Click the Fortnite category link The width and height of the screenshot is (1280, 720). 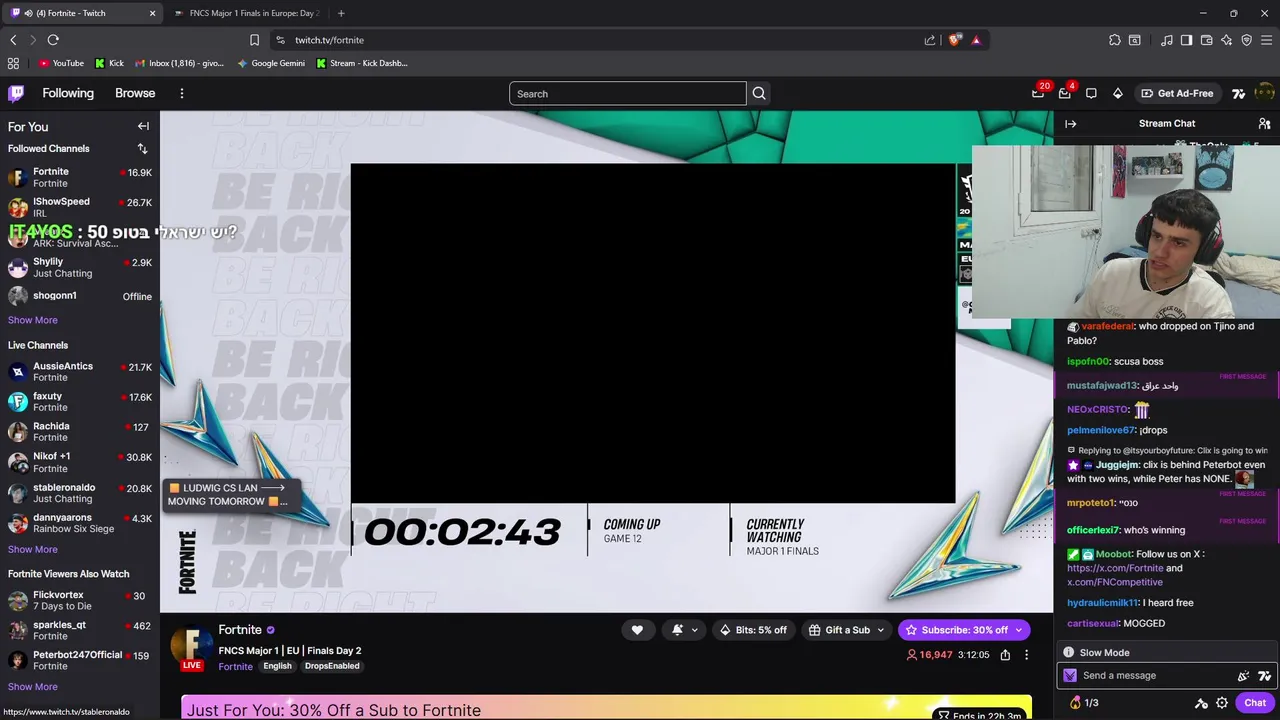236,666
